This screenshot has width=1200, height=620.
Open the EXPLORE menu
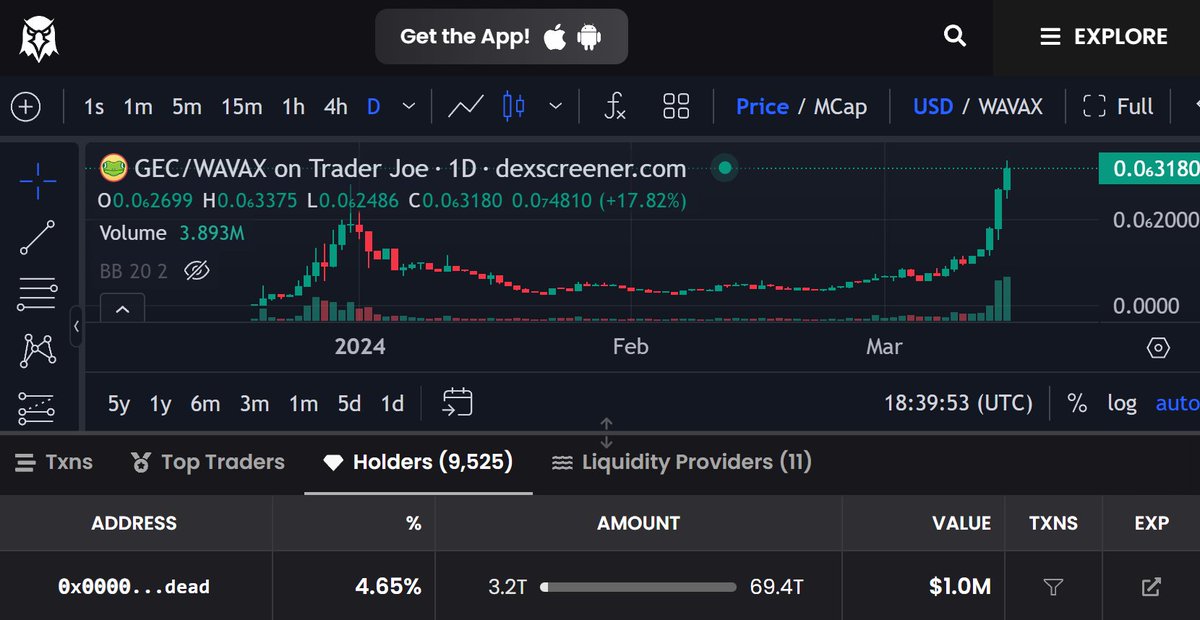pyautogui.click(x=1104, y=37)
